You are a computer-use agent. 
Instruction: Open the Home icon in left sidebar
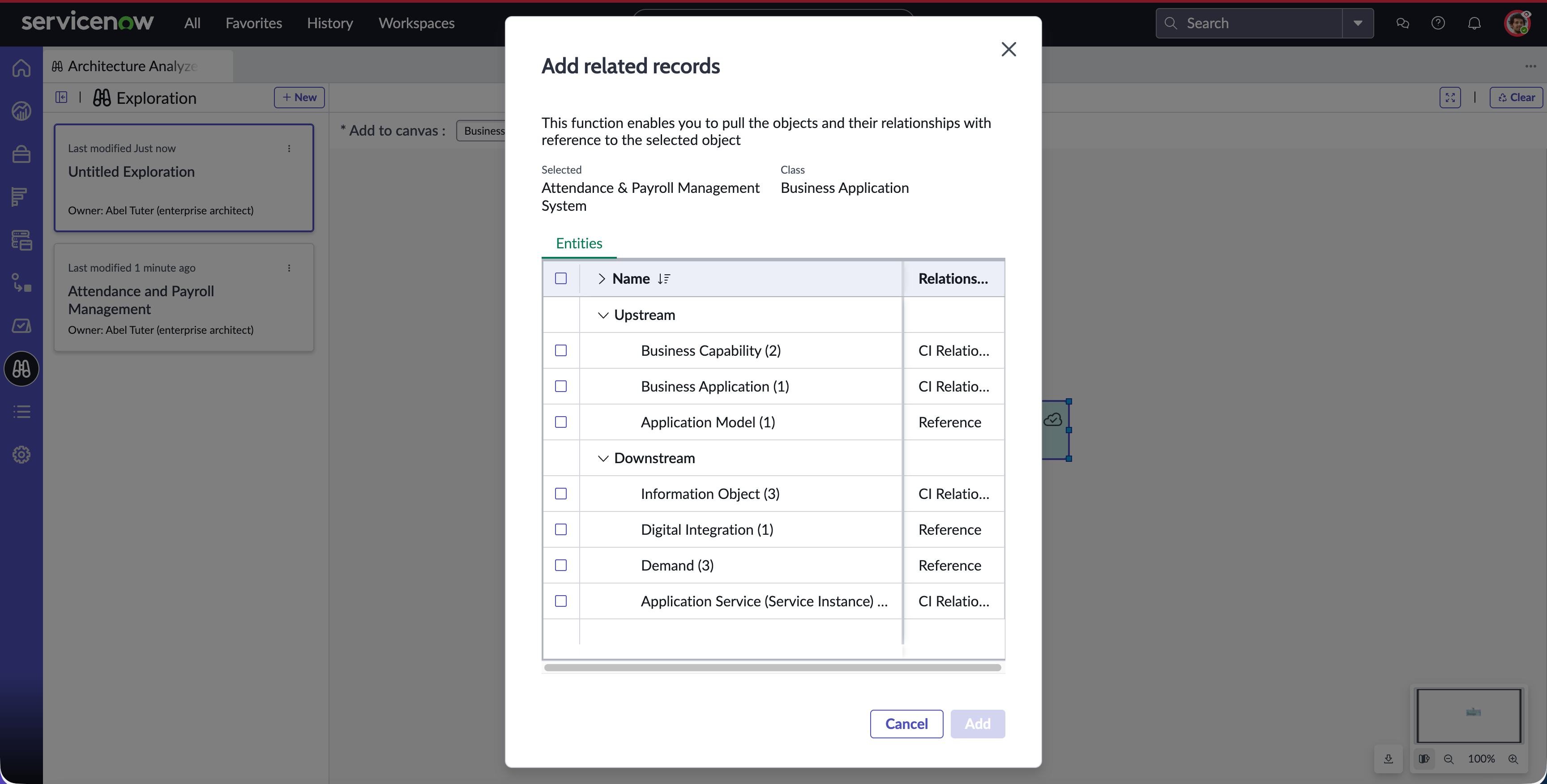click(x=21, y=68)
